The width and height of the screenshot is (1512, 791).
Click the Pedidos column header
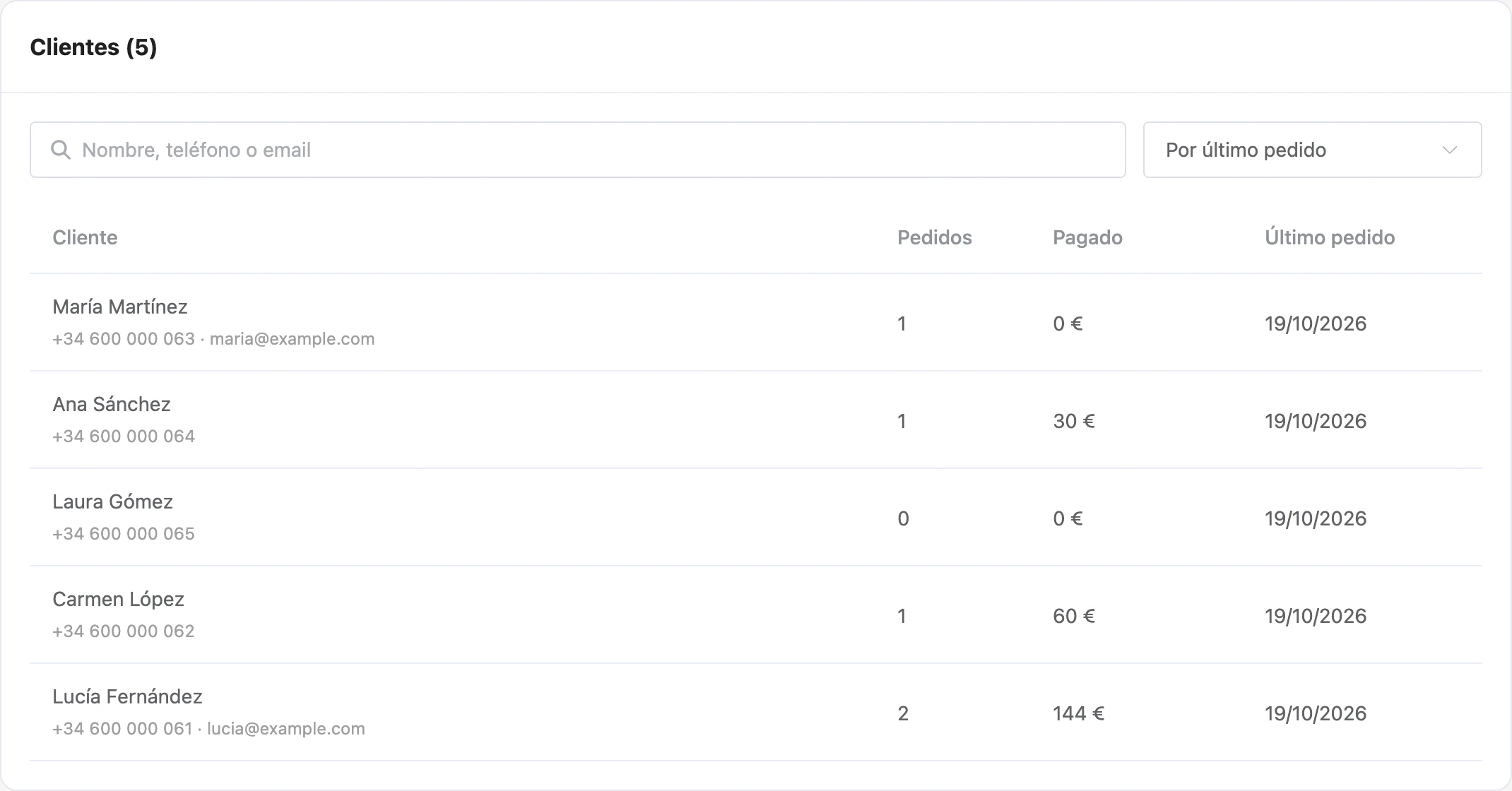tap(934, 237)
